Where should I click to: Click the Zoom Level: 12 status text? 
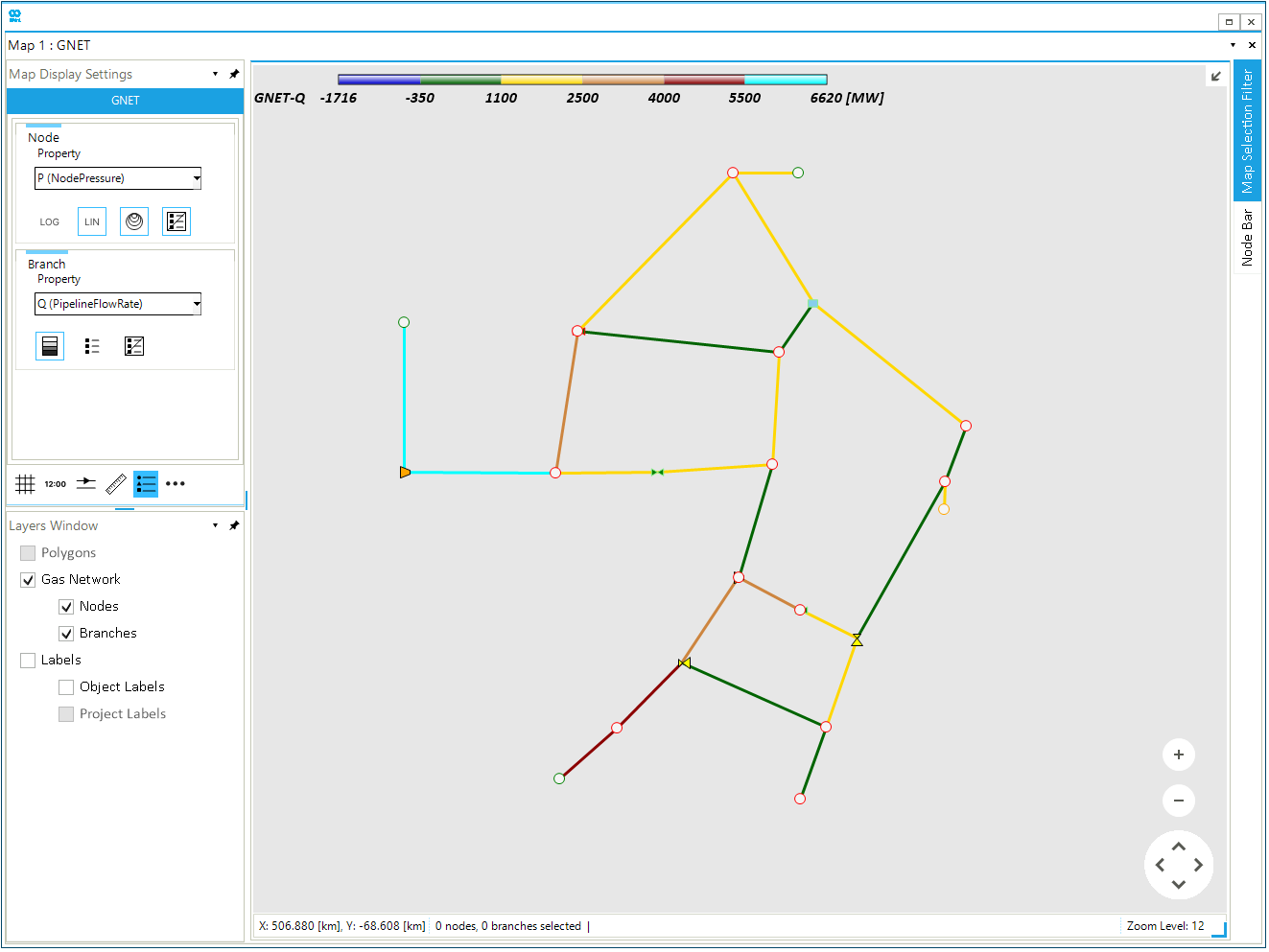coord(1165,926)
